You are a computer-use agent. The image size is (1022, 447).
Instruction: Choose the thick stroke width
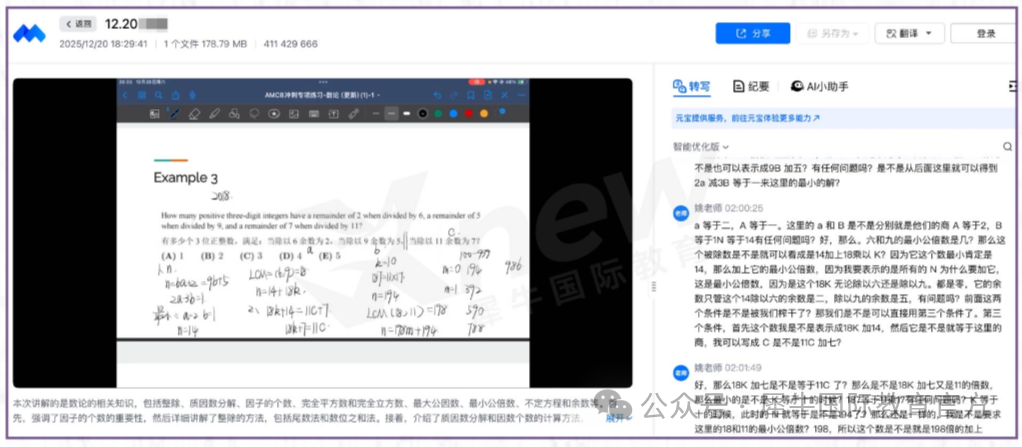407,113
